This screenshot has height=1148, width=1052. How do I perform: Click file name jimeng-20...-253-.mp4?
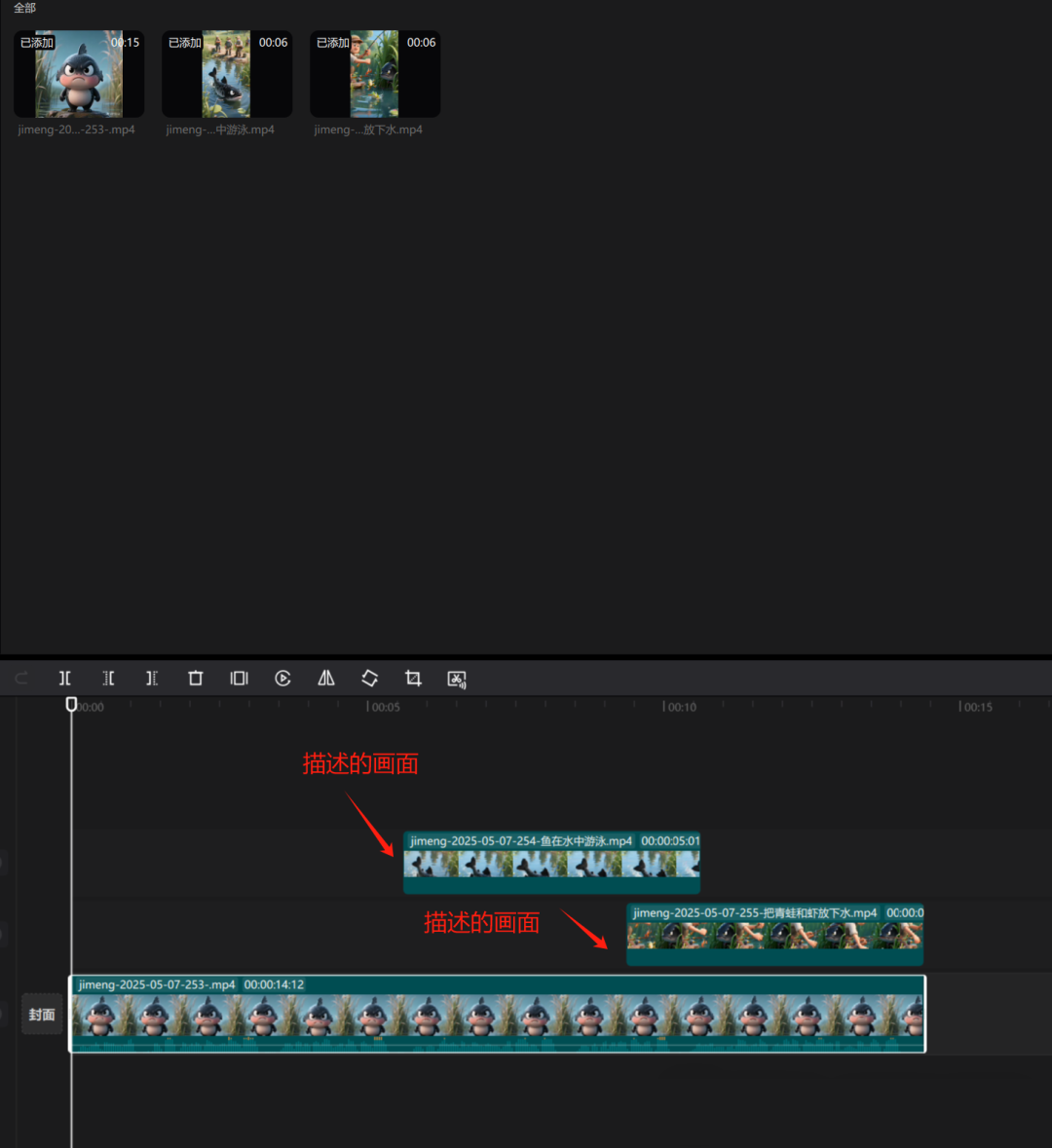[x=77, y=130]
